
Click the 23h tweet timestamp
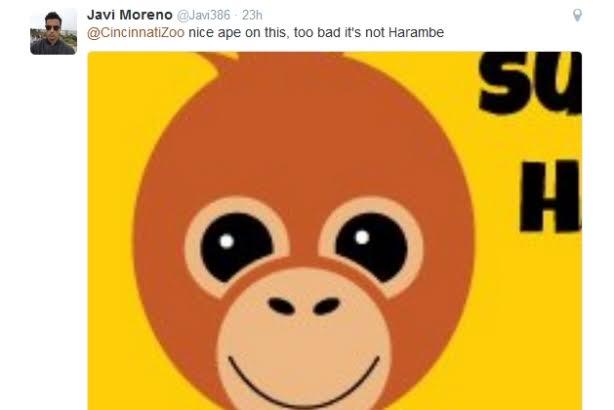[x=252, y=15]
